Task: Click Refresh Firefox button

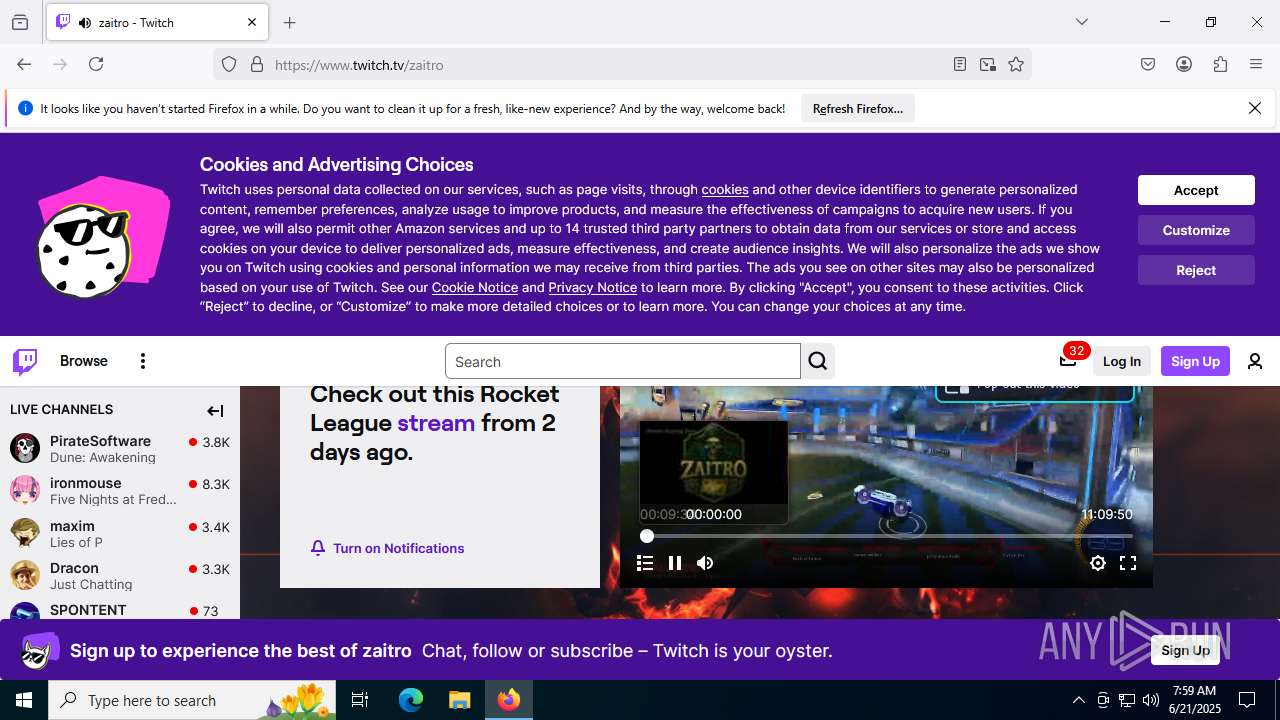Action: pos(858,109)
